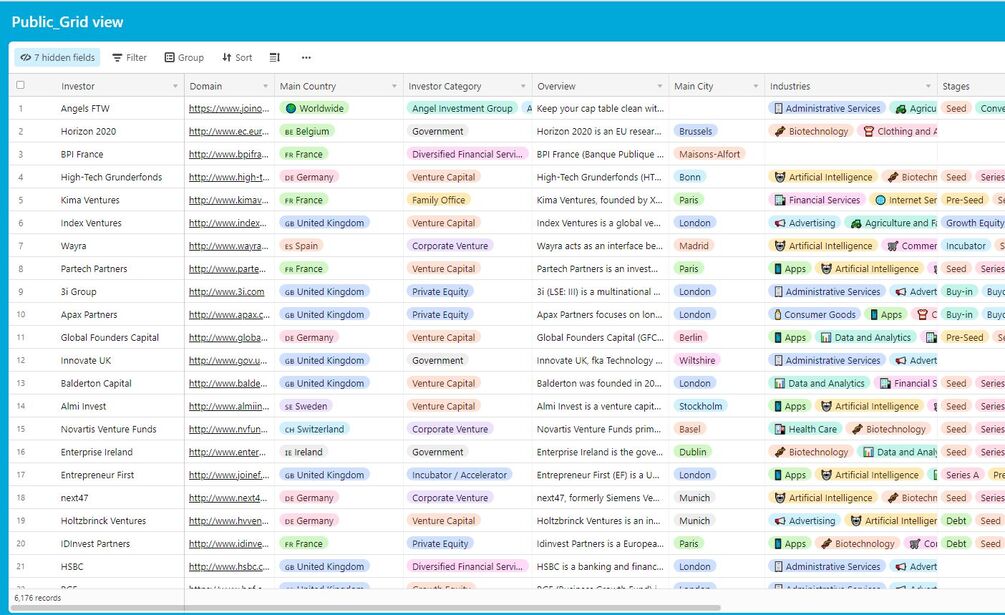Open the HSBC domain link

click(x=229, y=566)
